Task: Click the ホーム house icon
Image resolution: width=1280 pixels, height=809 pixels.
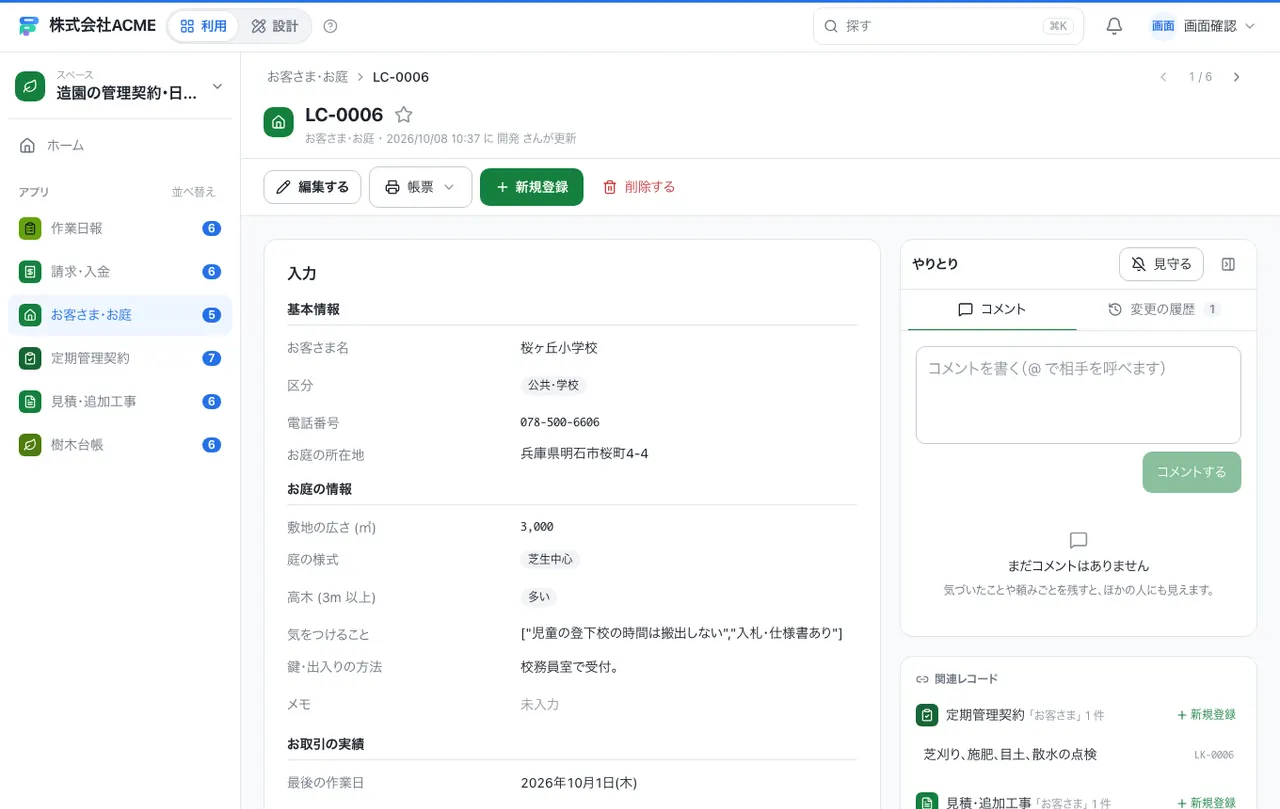Action: 28,145
